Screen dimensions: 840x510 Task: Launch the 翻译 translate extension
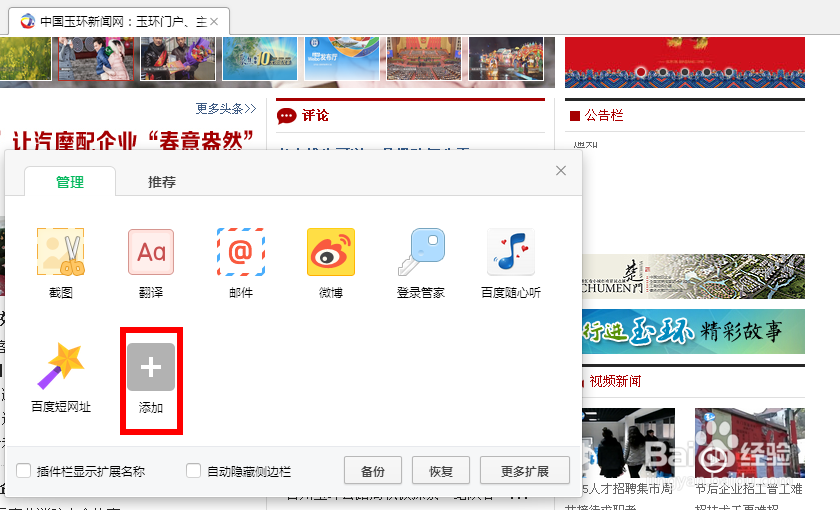pos(151,252)
